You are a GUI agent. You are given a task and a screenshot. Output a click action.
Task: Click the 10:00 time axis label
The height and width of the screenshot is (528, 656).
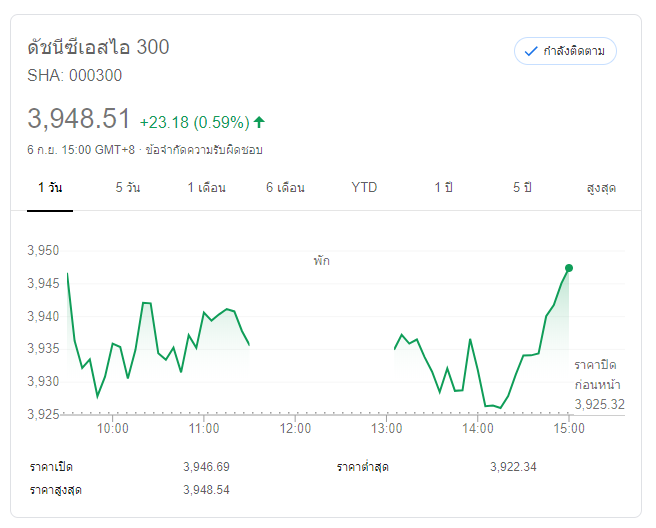(112, 429)
